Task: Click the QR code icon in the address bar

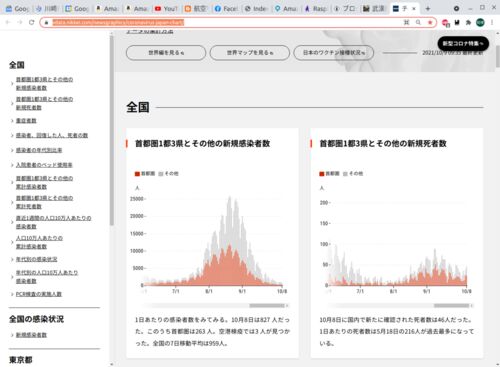Action: pyautogui.click(x=406, y=22)
